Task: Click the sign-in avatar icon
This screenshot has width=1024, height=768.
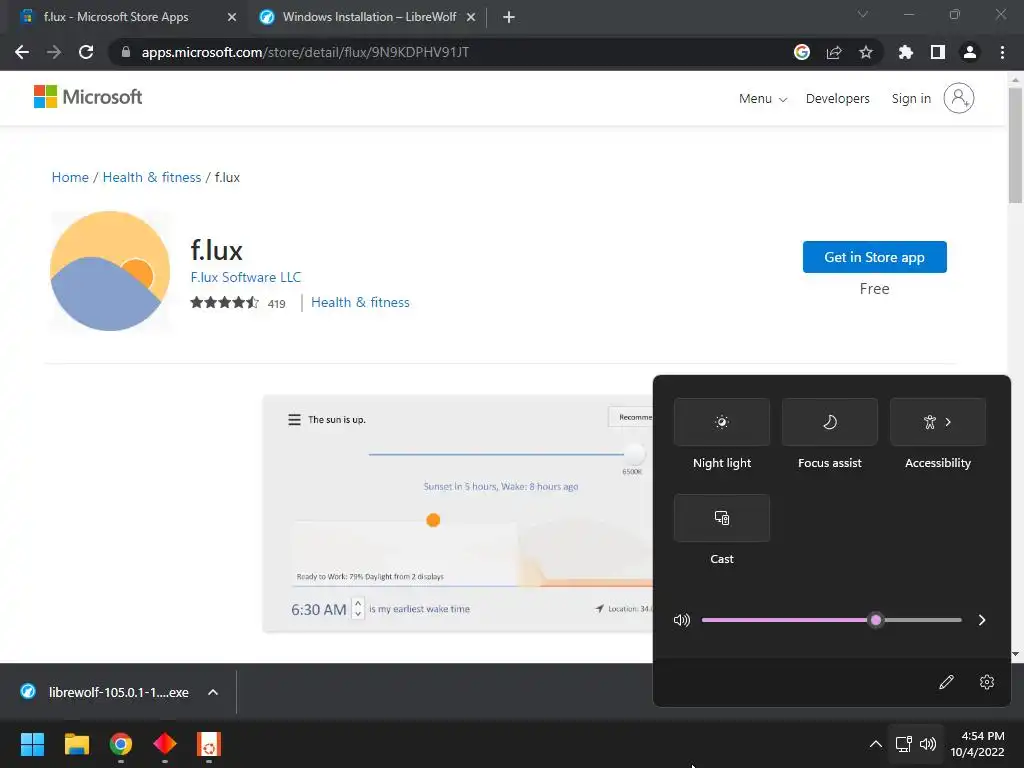Action: click(x=958, y=98)
